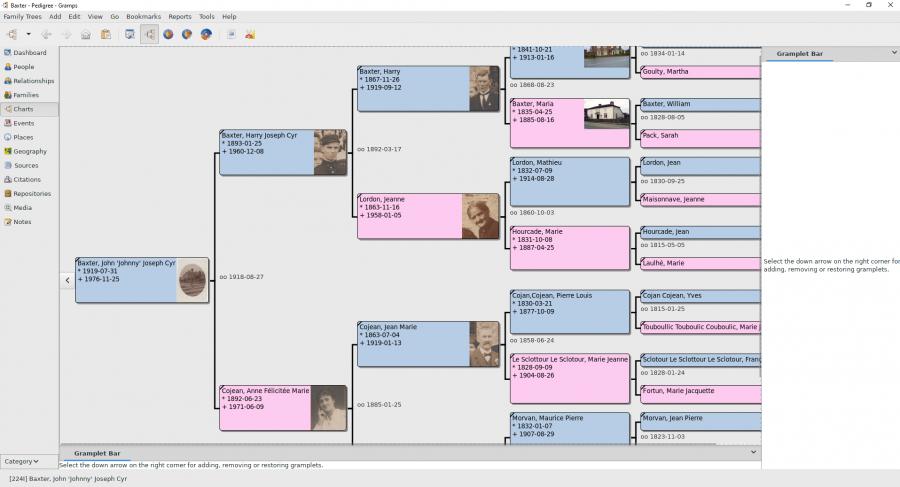Open the Clipboard toolbar icon
This screenshot has height=487, width=900.
tap(106, 34)
